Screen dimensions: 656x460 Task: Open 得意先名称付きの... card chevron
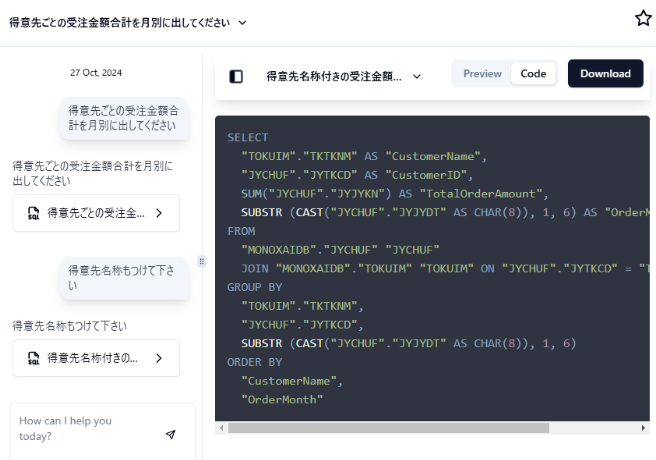pos(159,358)
